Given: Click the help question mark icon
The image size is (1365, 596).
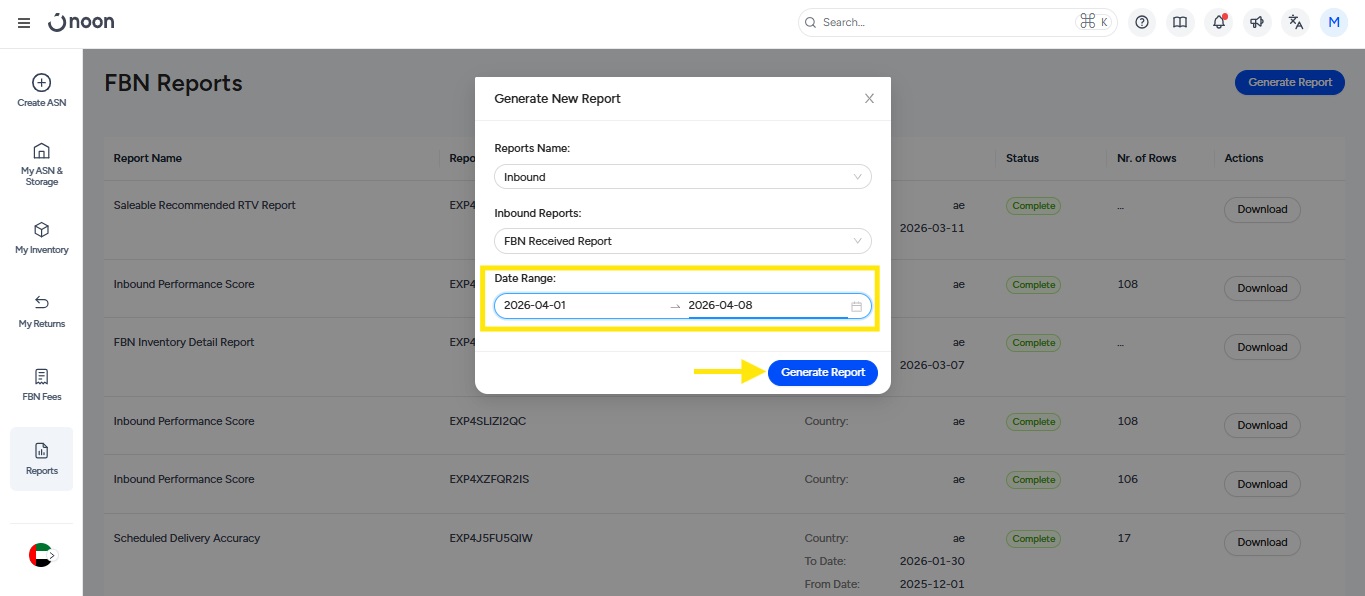Looking at the screenshot, I should pos(1142,22).
